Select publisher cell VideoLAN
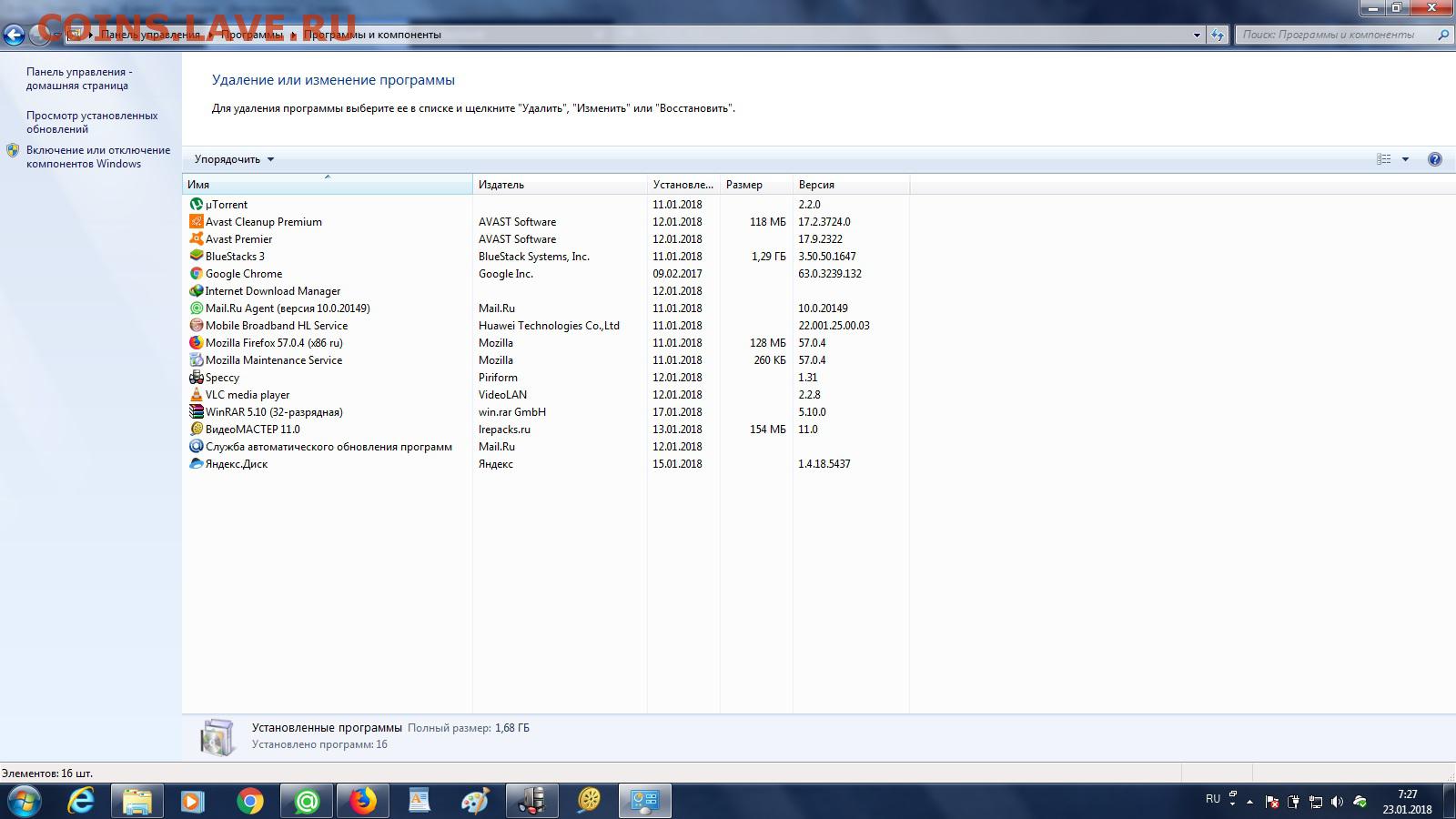1456x819 pixels. (502, 395)
